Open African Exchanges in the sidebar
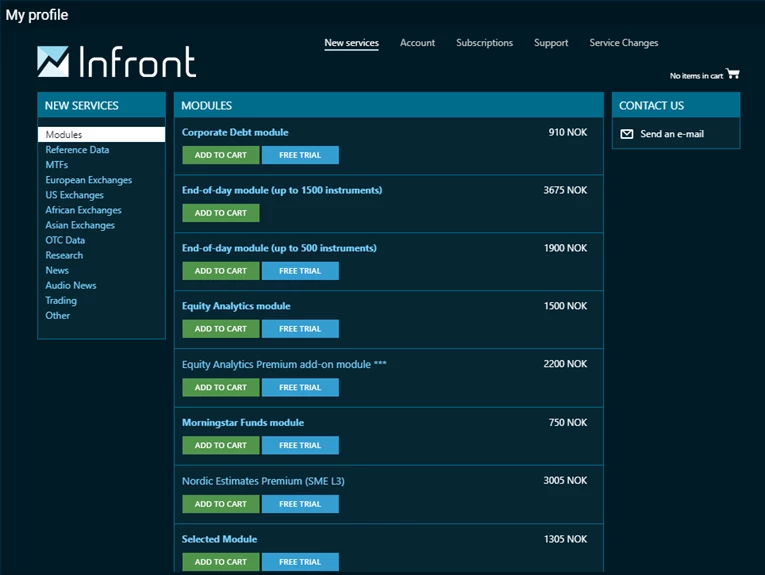This screenshot has height=575, width=765. [83, 210]
